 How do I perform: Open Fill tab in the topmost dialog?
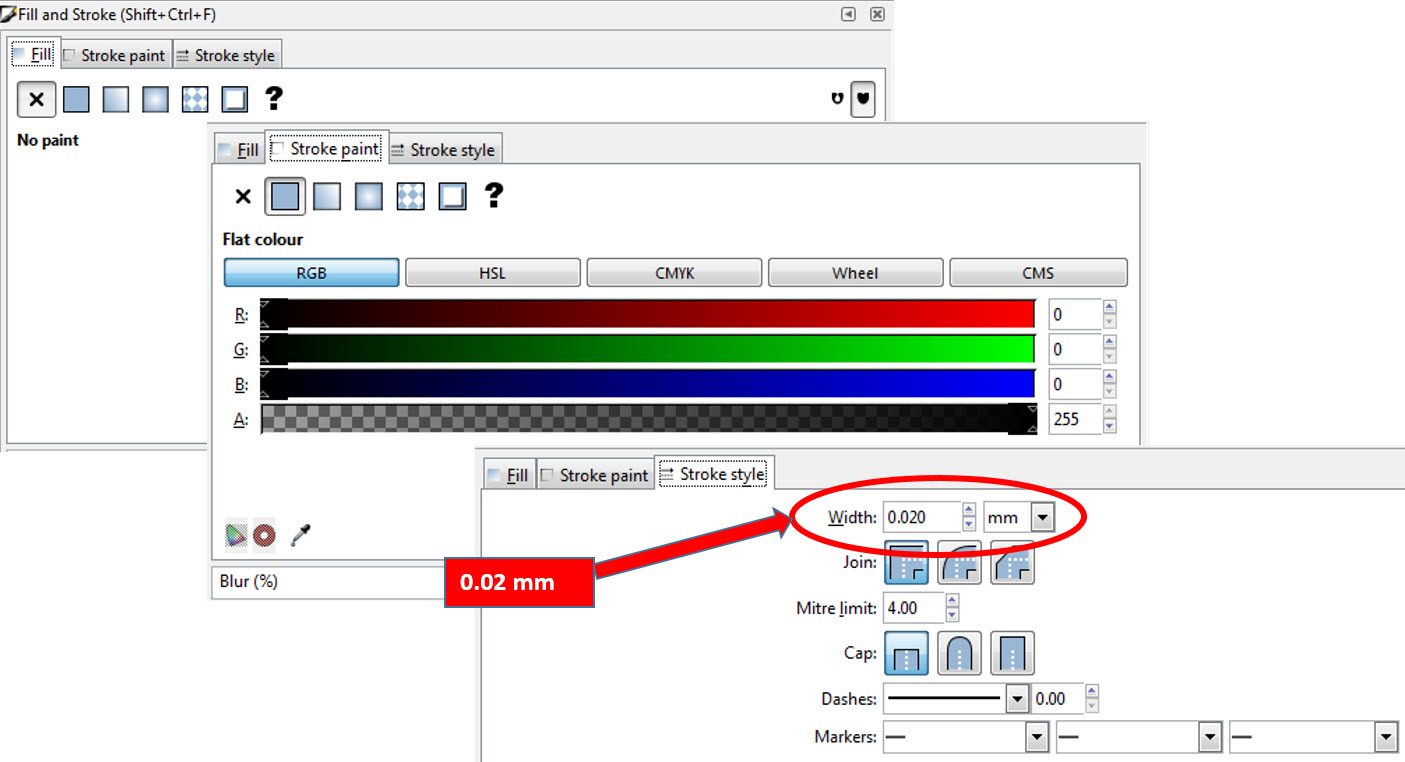32,54
